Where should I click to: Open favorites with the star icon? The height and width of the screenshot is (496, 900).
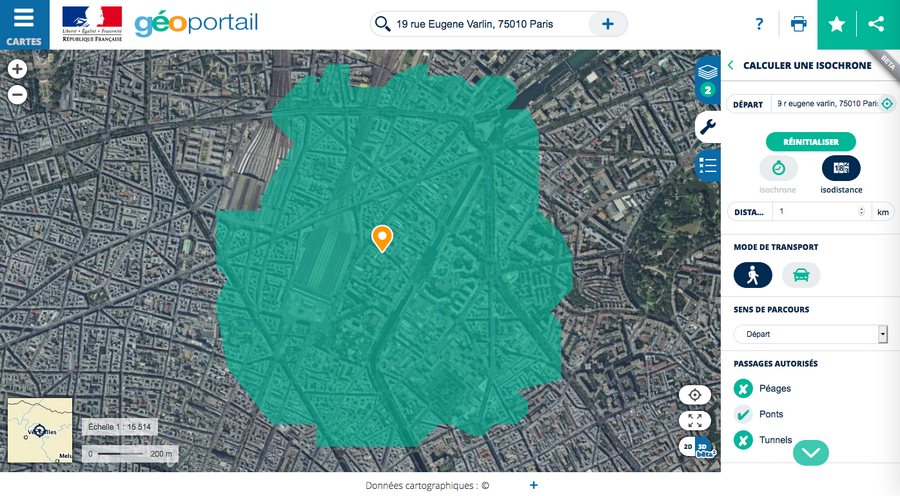(837, 24)
